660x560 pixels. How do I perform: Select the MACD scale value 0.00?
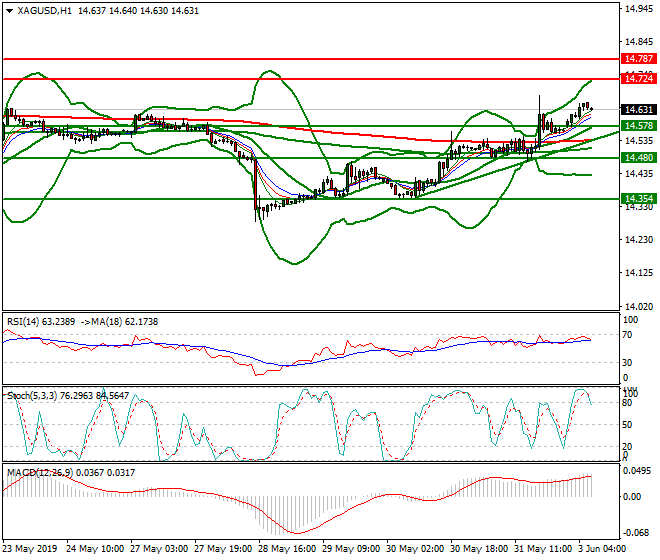point(632,497)
